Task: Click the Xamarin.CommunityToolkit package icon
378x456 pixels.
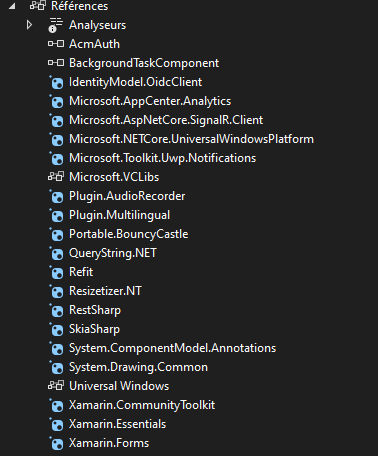Action: pyautogui.click(x=57, y=405)
